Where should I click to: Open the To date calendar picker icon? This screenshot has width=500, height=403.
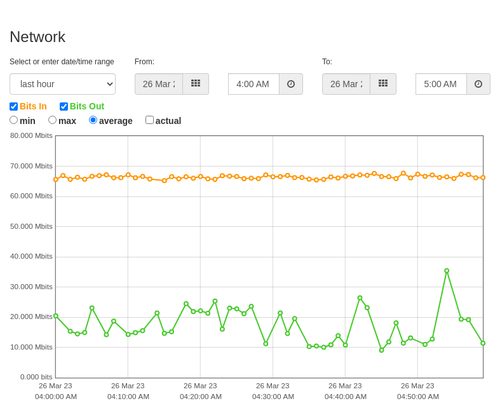(x=383, y=84)
